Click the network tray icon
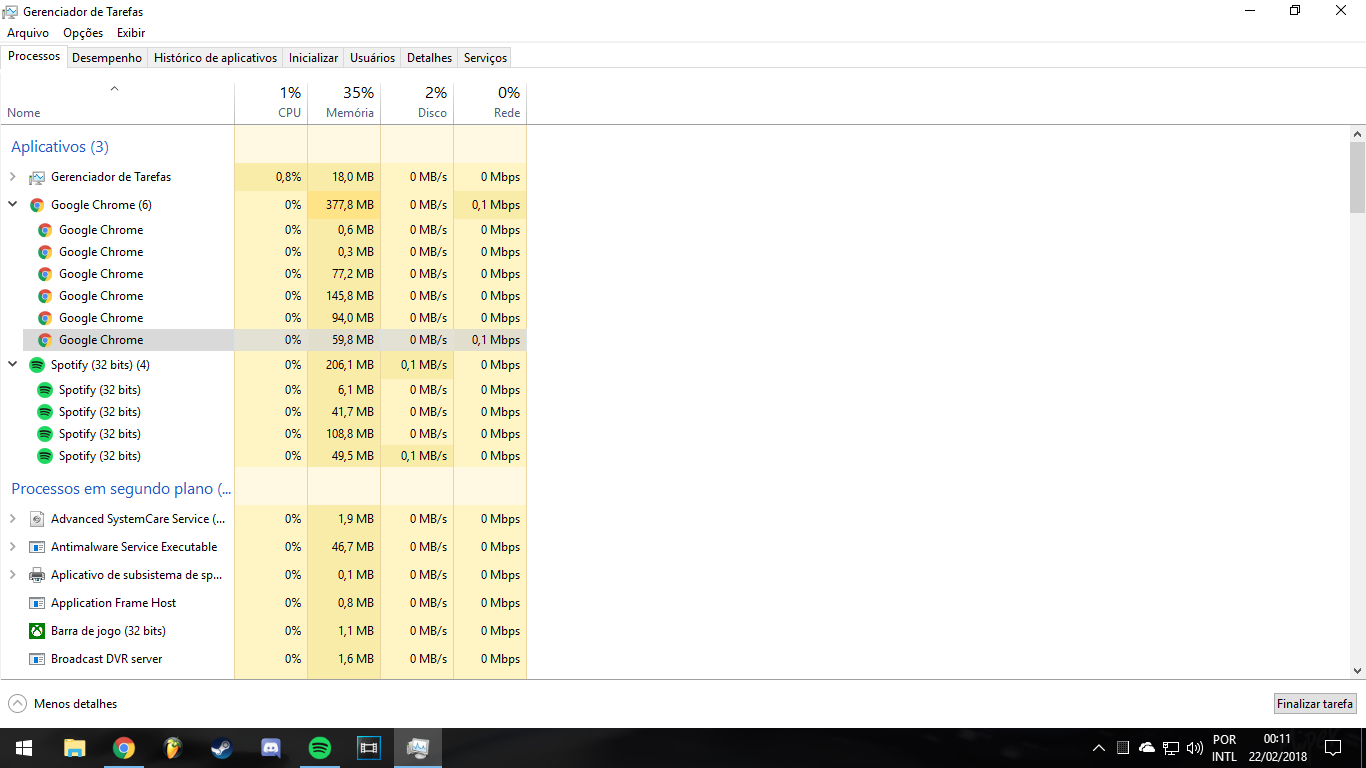The height and width of the screenshot is (768, 1366). (x=1170, y=748)
